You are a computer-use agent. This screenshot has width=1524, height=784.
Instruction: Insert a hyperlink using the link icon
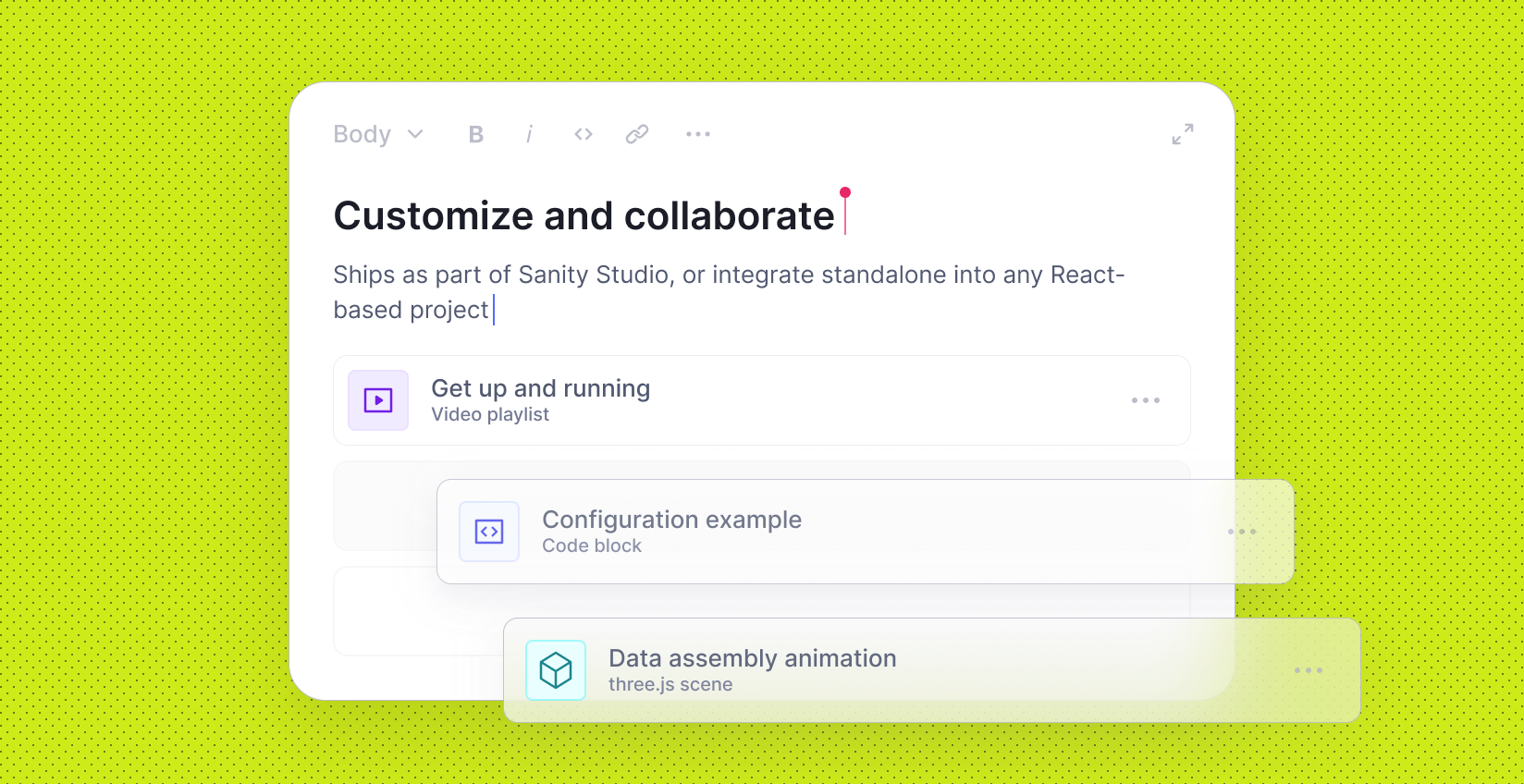[636, 134]
